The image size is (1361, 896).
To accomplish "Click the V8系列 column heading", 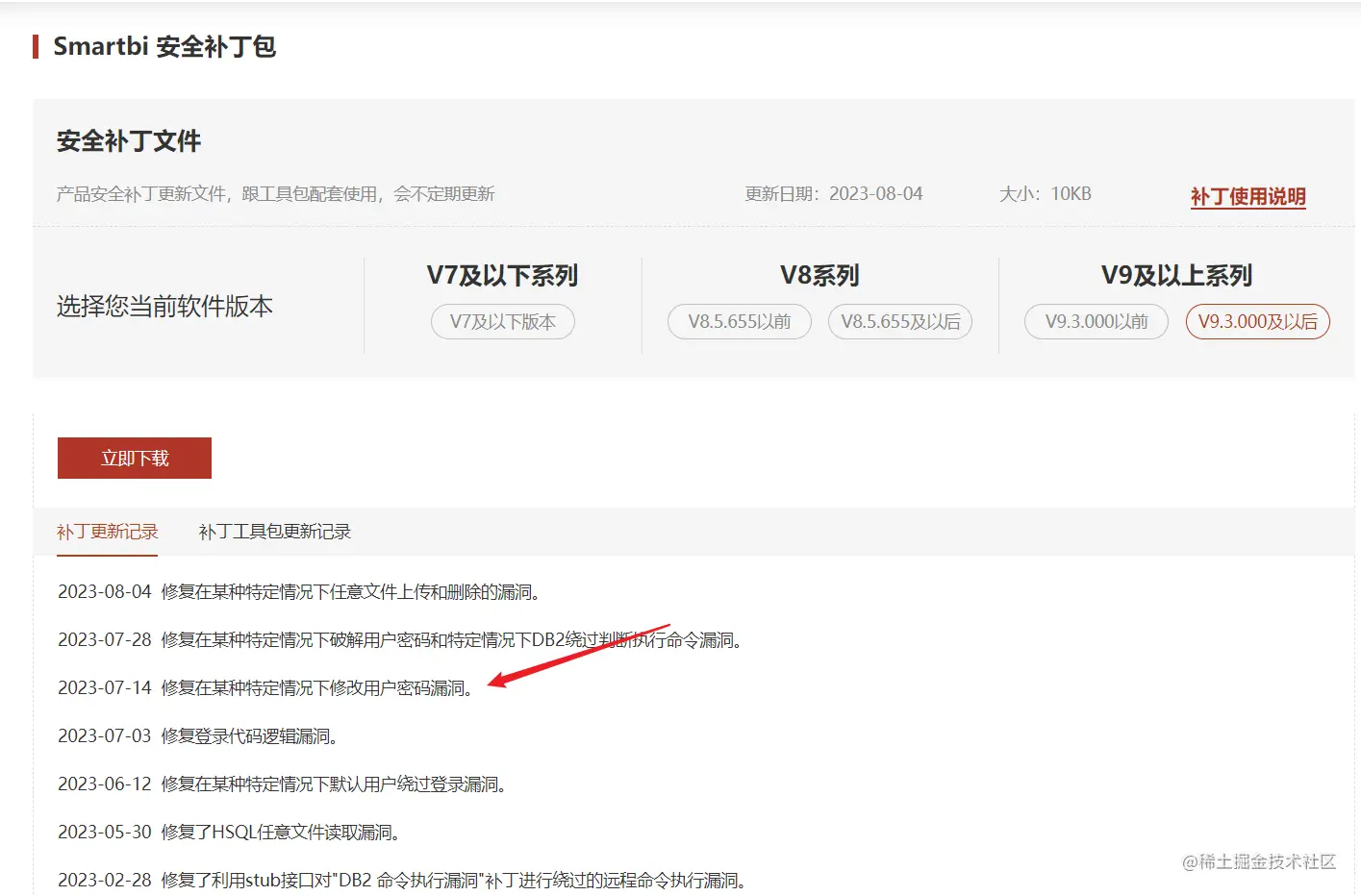I will [819, 276].
